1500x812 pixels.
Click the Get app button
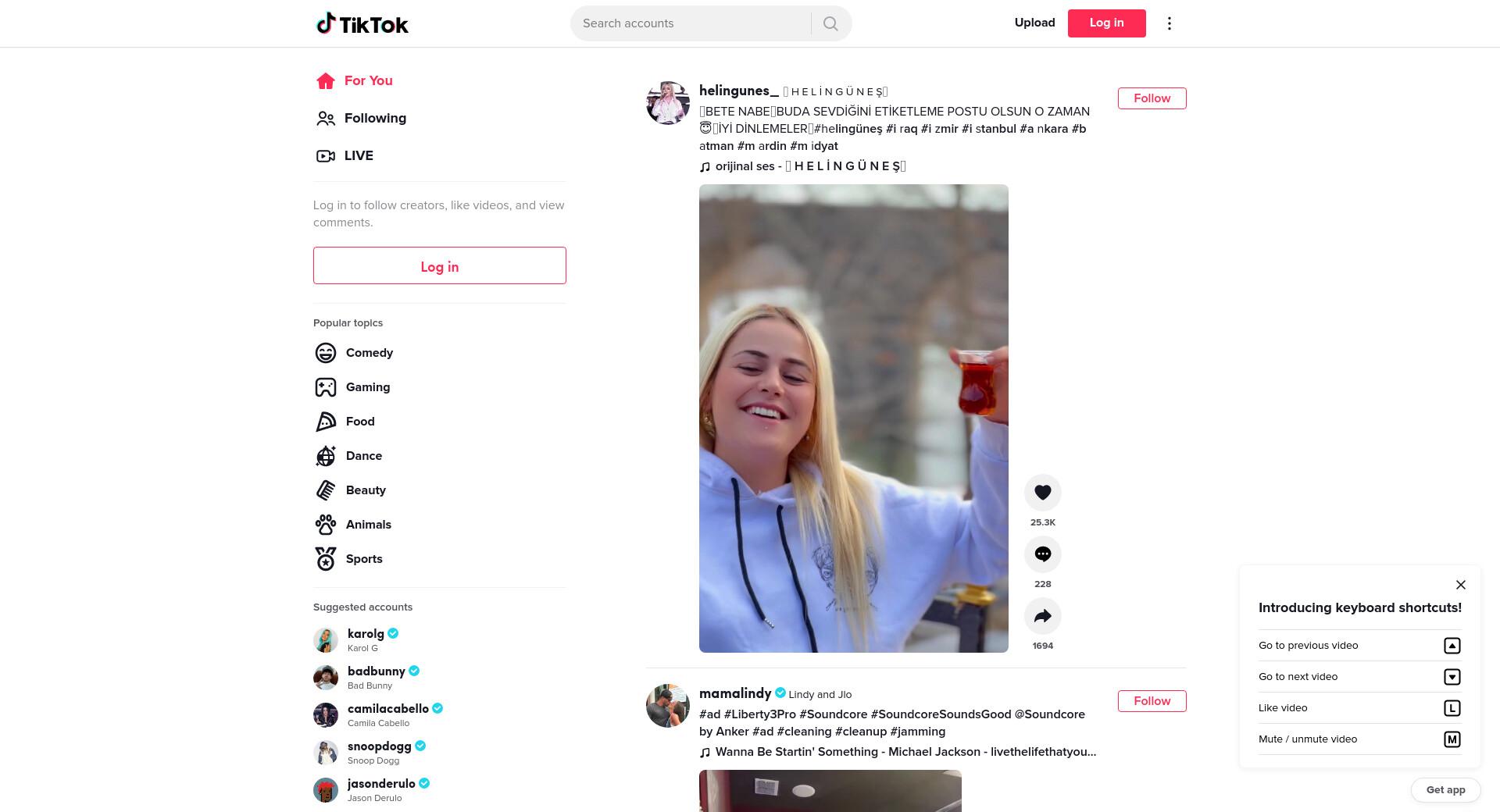[x=1445, y=790]
